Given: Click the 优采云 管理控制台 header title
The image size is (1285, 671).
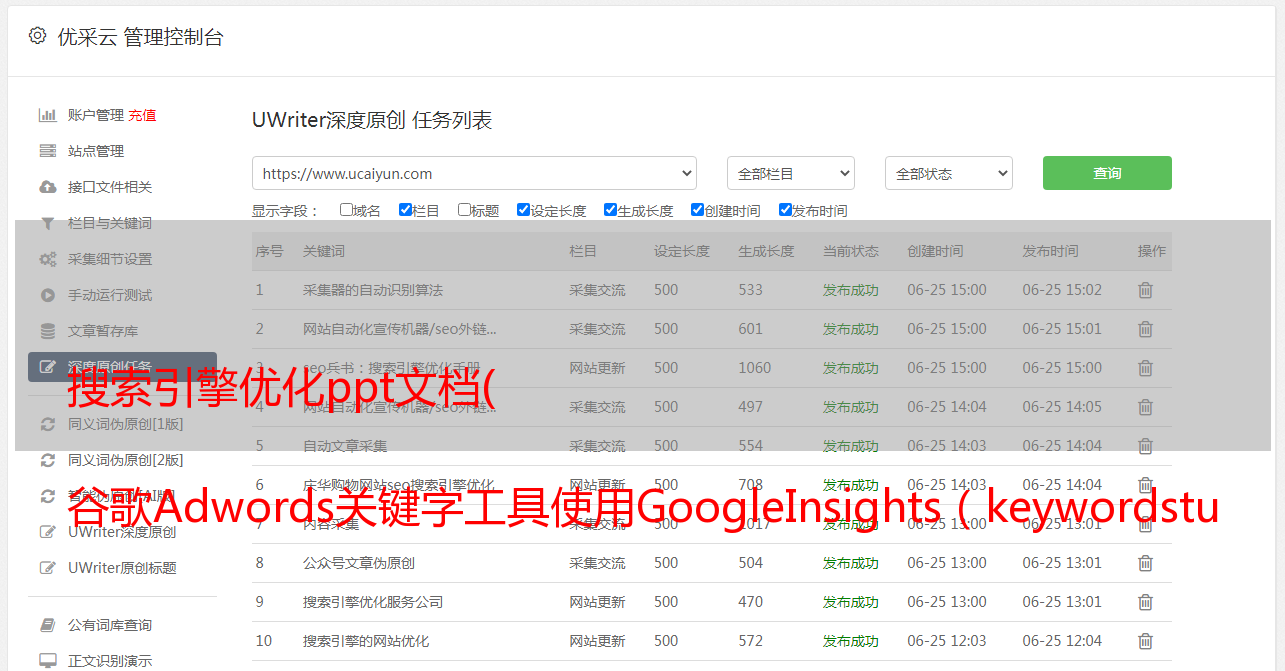Looking at the screenshot, I should tap(140, 37).
